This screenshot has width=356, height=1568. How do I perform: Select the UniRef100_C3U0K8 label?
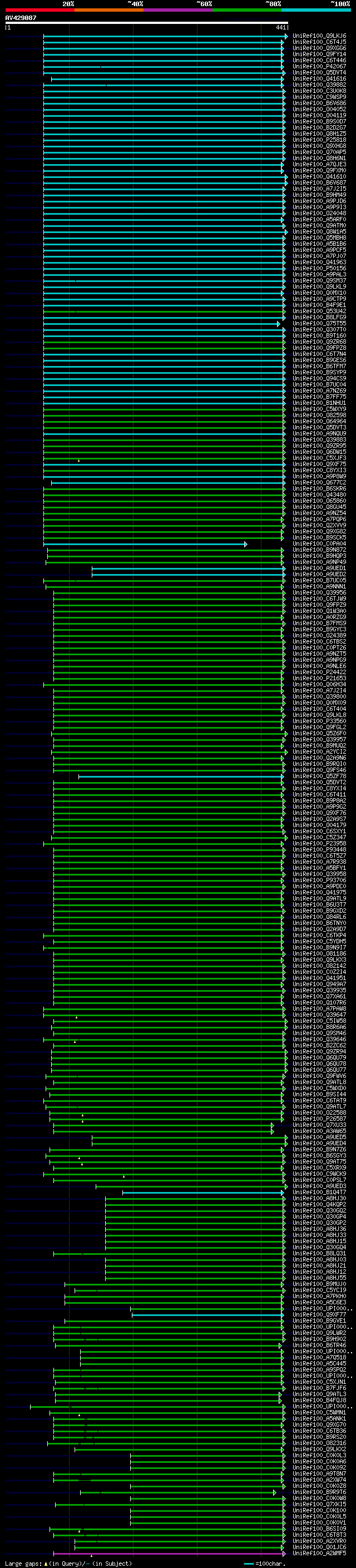(x=319, y=91)
